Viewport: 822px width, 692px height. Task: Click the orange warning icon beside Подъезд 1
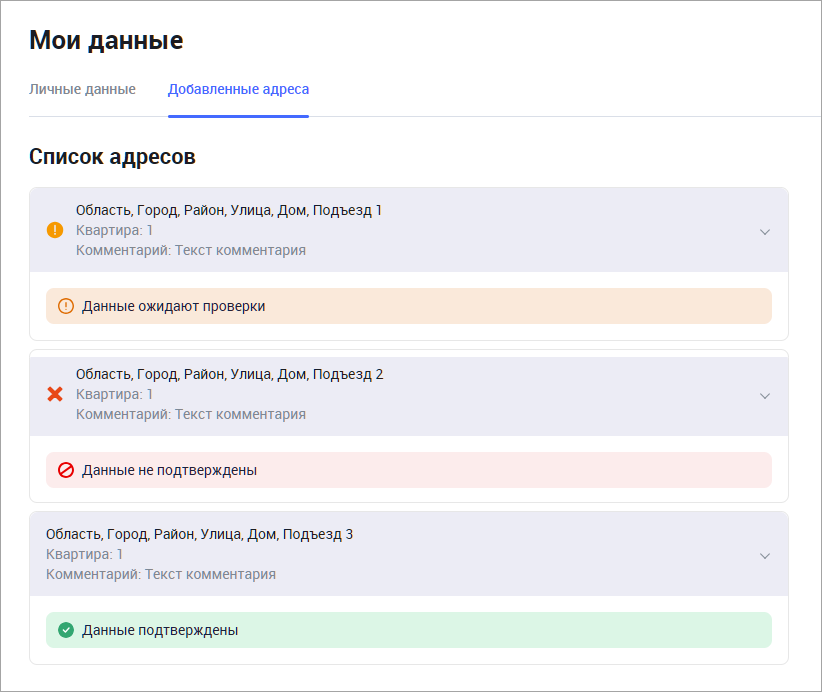(55, 230)
